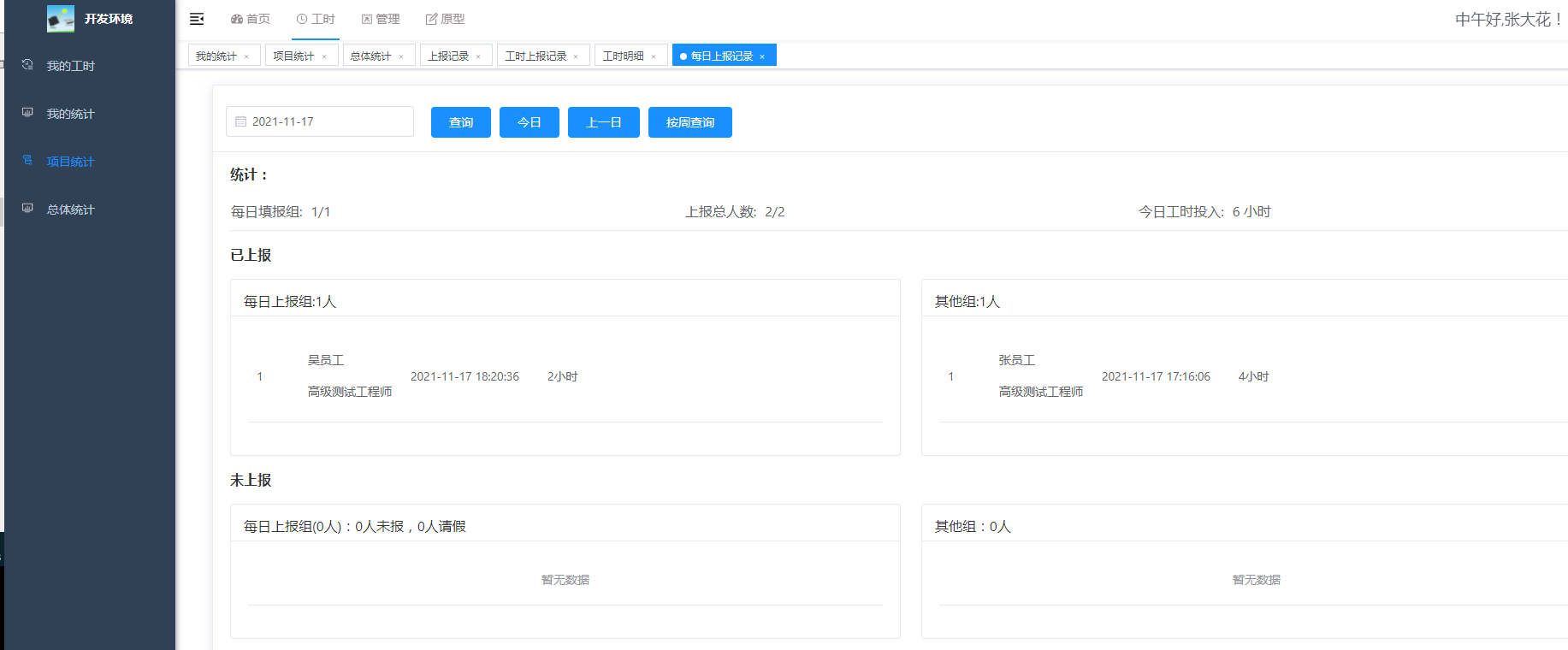This screenshot has width=1568, height=650.
Task: Click the 我的工时 sidebar icon
Action: tap(27, 65)
